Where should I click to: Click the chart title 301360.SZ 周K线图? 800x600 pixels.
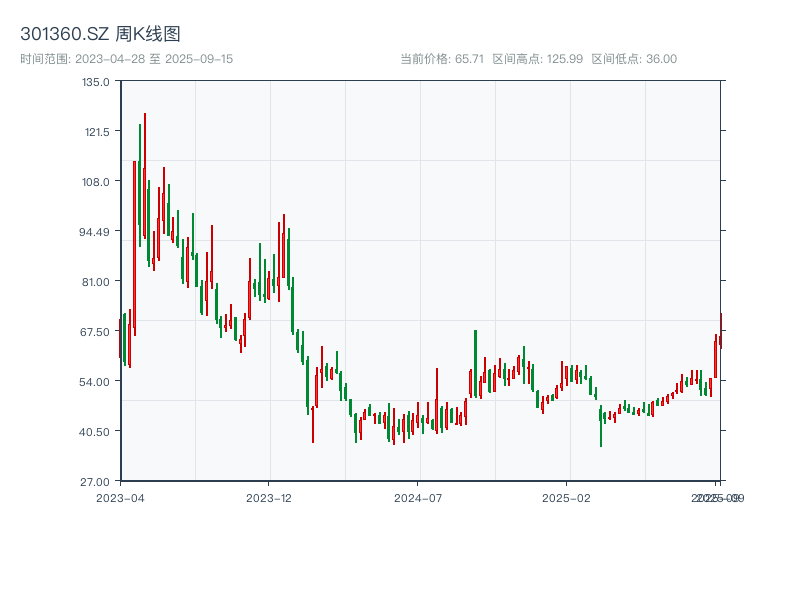[x=100, y=34]
